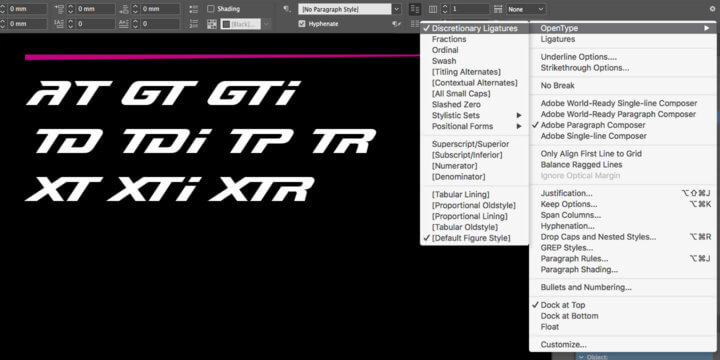Click the columns count stepper arrows
Image resolution: width=720 pixels, height=360 pixels.
[x=444, y=9]
